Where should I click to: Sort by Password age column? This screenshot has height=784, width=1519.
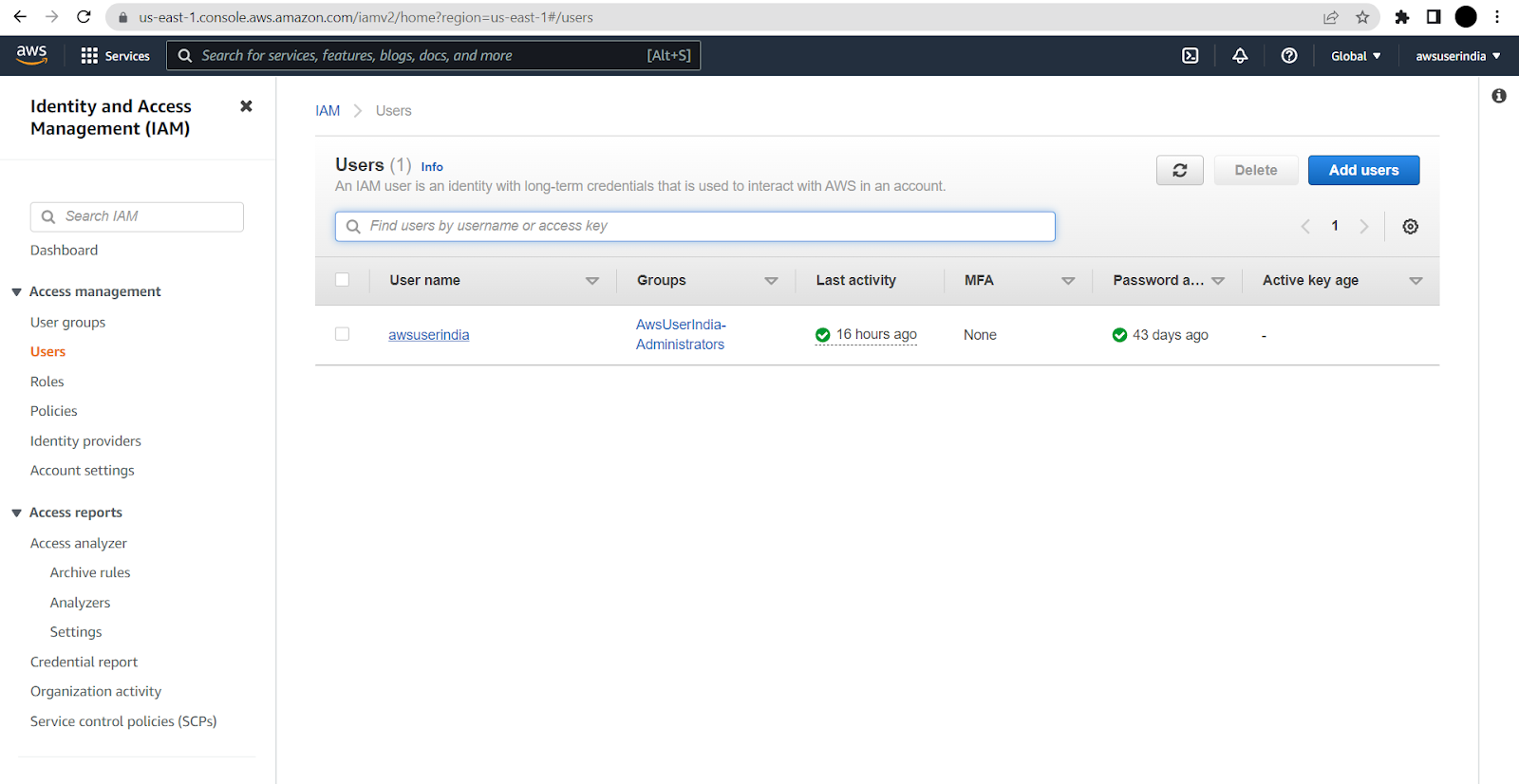1218,281
